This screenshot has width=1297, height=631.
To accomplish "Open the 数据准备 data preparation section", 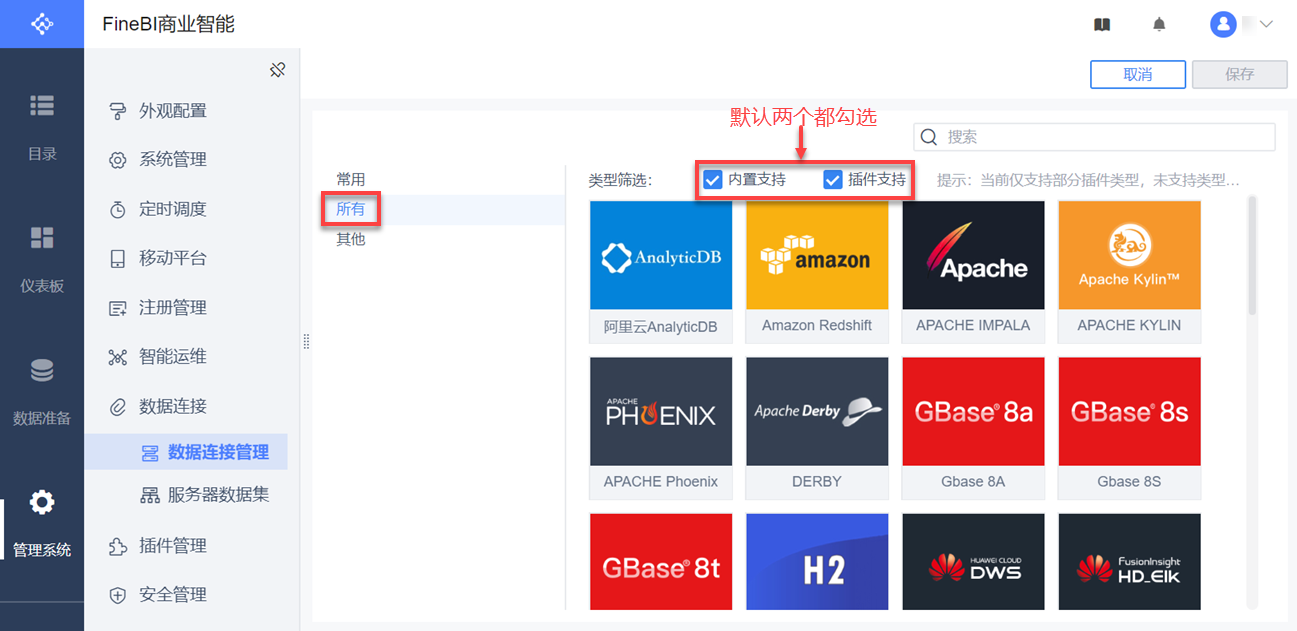I will coord(42,392).
